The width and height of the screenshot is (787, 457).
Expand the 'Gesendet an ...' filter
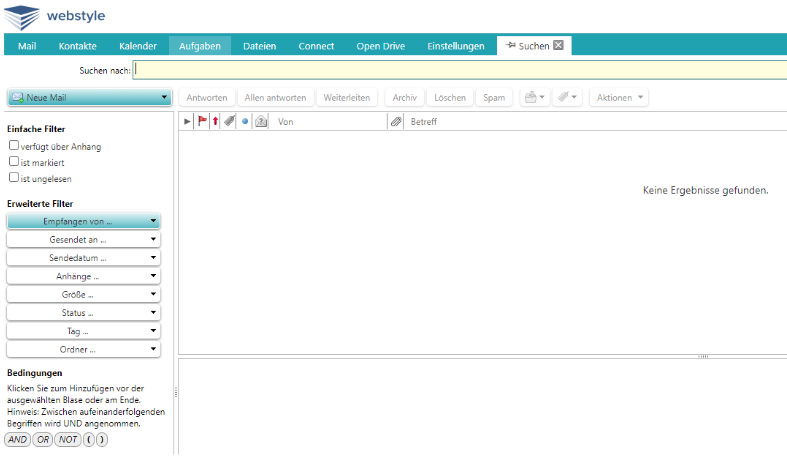[83, 239]
